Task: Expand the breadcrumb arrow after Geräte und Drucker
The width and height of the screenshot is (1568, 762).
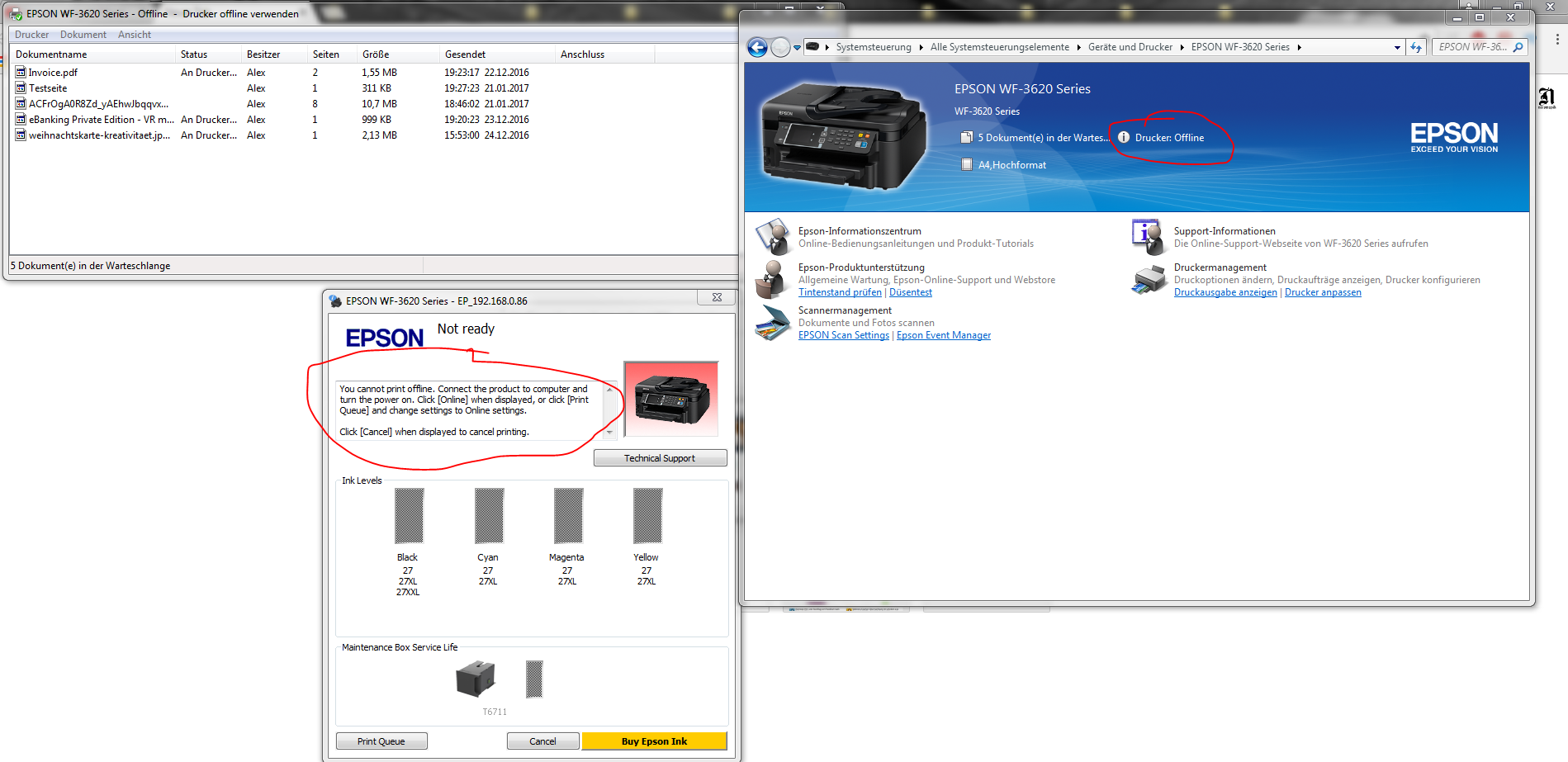Action: 1182,47
